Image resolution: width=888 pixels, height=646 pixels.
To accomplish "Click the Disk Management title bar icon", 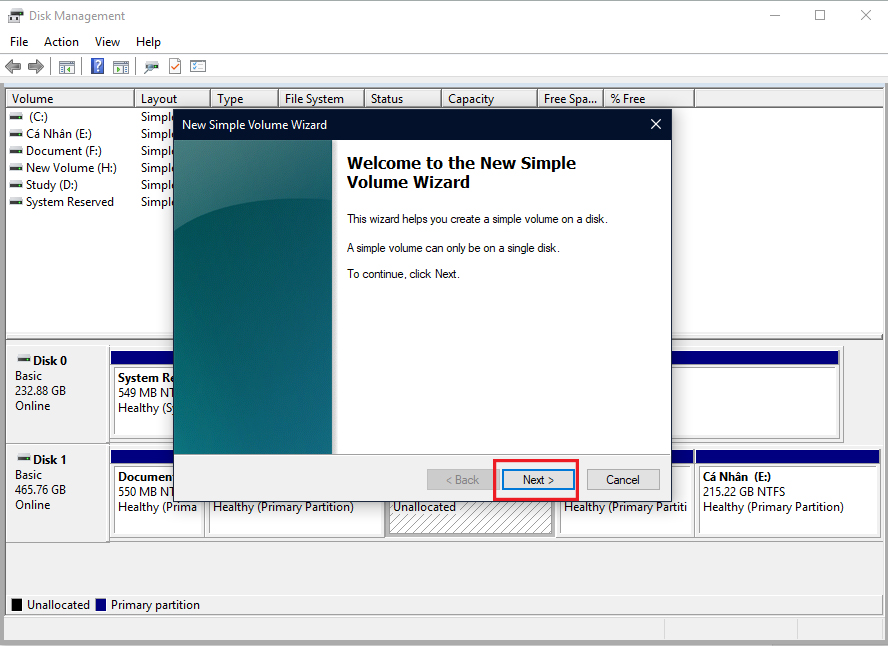I will point(15,16).
